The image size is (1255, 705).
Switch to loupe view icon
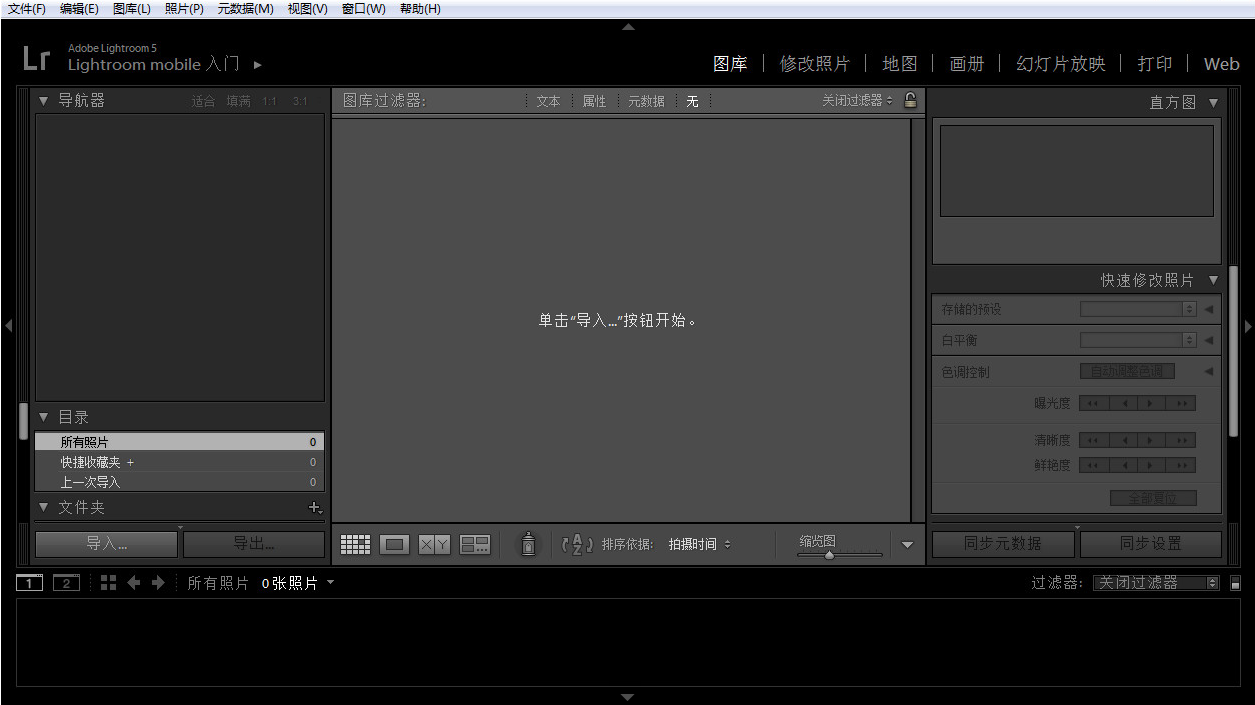[x=394, y=545]
